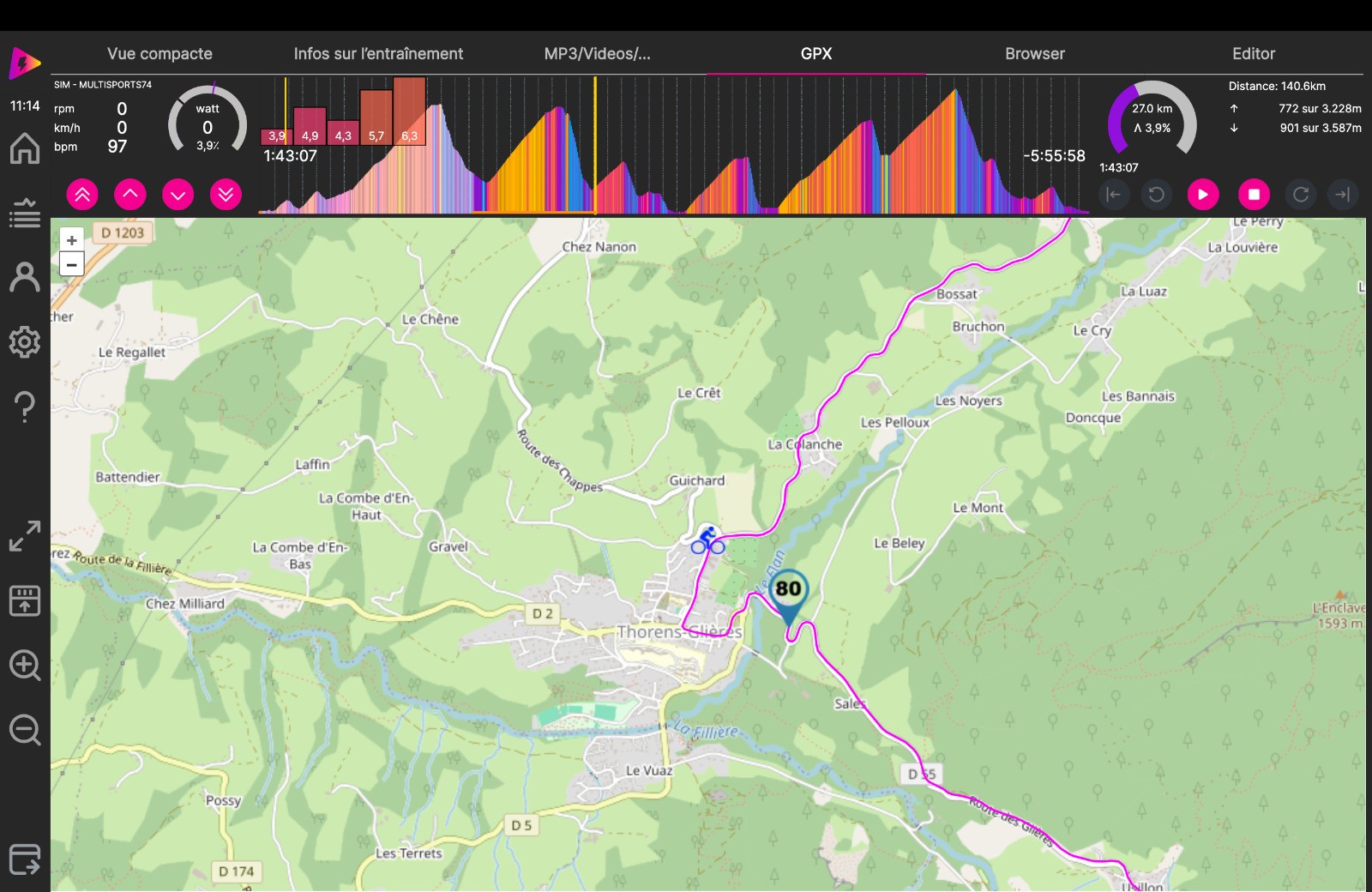Click the magnifier zoom-in icon in sidebar

coord(25,666)
